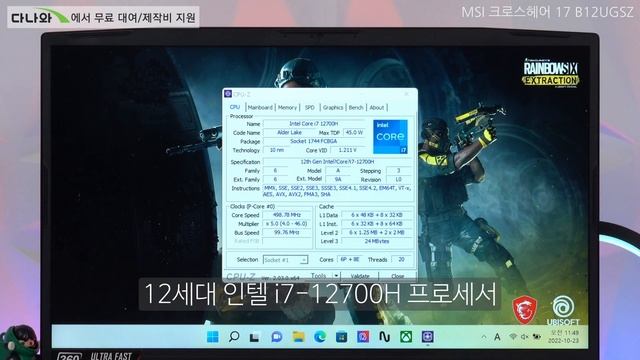Click the Cores value 6P + 8E
The height and width of the screenshot is (360, 640).
350,259
